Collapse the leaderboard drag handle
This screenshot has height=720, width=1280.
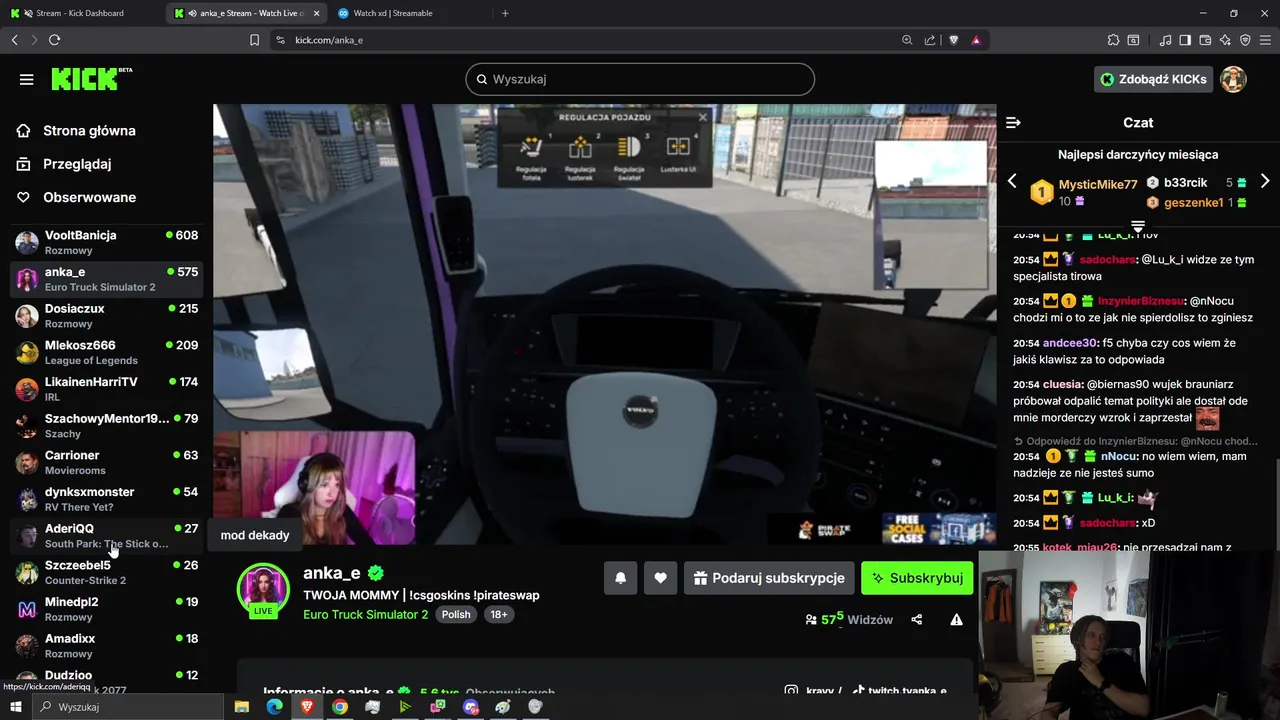point(1137,226)
